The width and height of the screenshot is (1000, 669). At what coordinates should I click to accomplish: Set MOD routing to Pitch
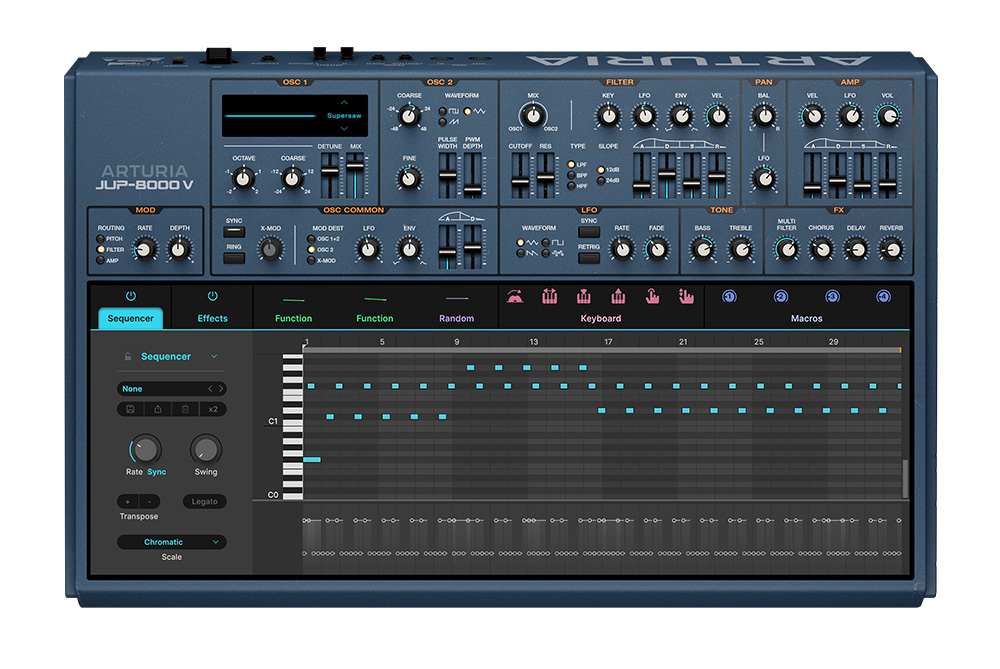point(100,239)
